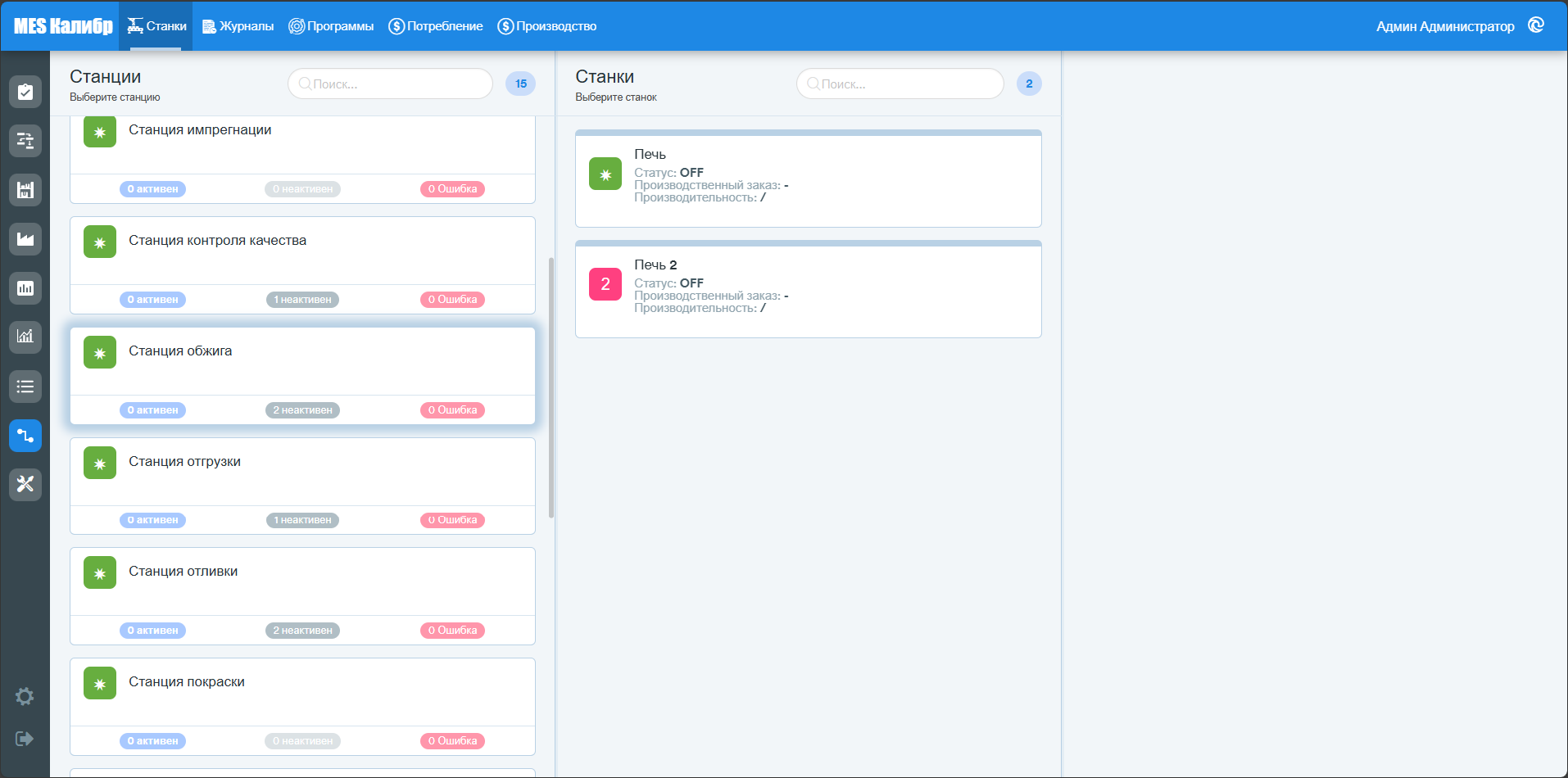
Task: Click 1 неактивен badge of Станция контроля качества
Action: pos(302,300)
